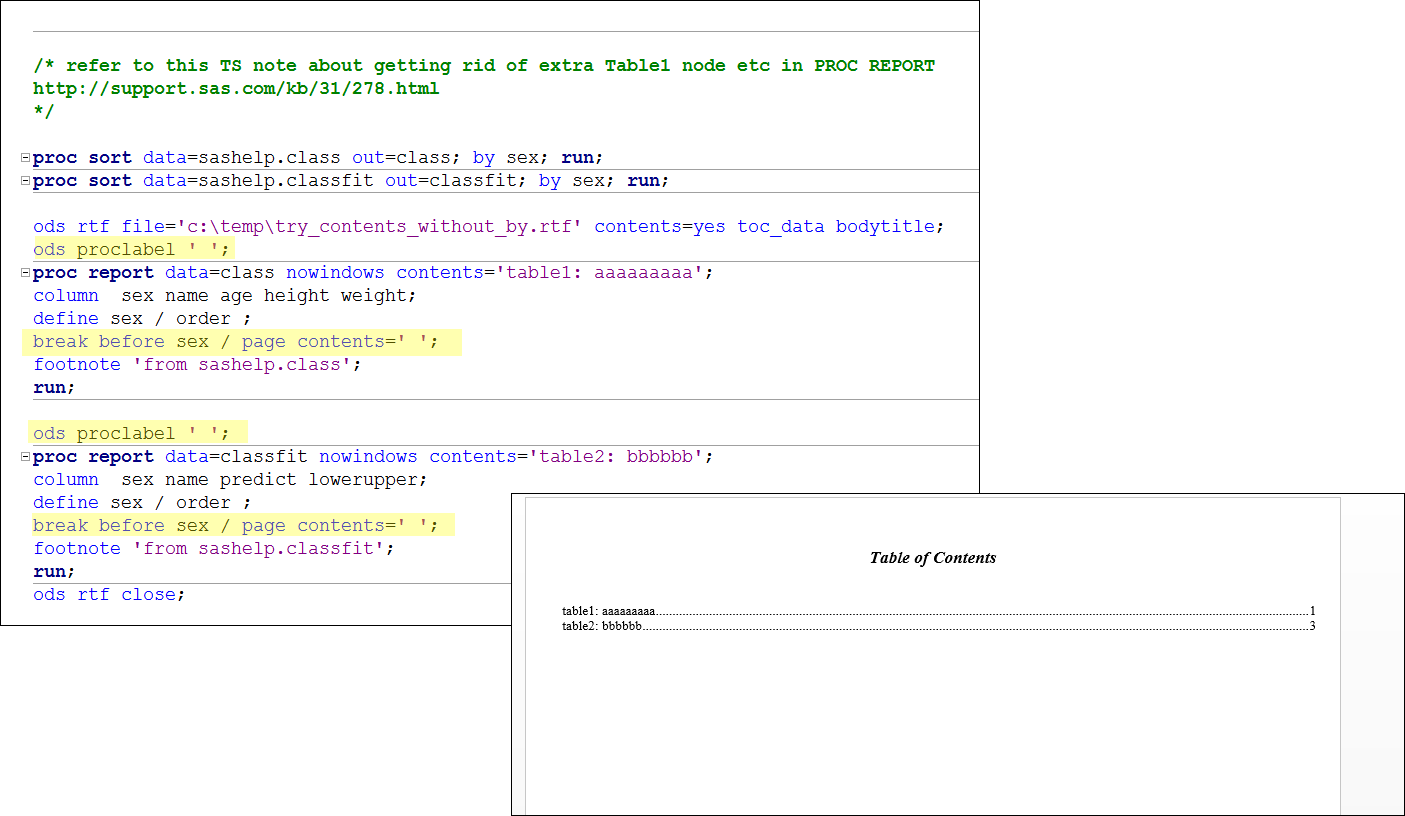This screenshot has height=816, width=1405.
Task: Collapse the proc report data=class block
Action: [25, 273]
